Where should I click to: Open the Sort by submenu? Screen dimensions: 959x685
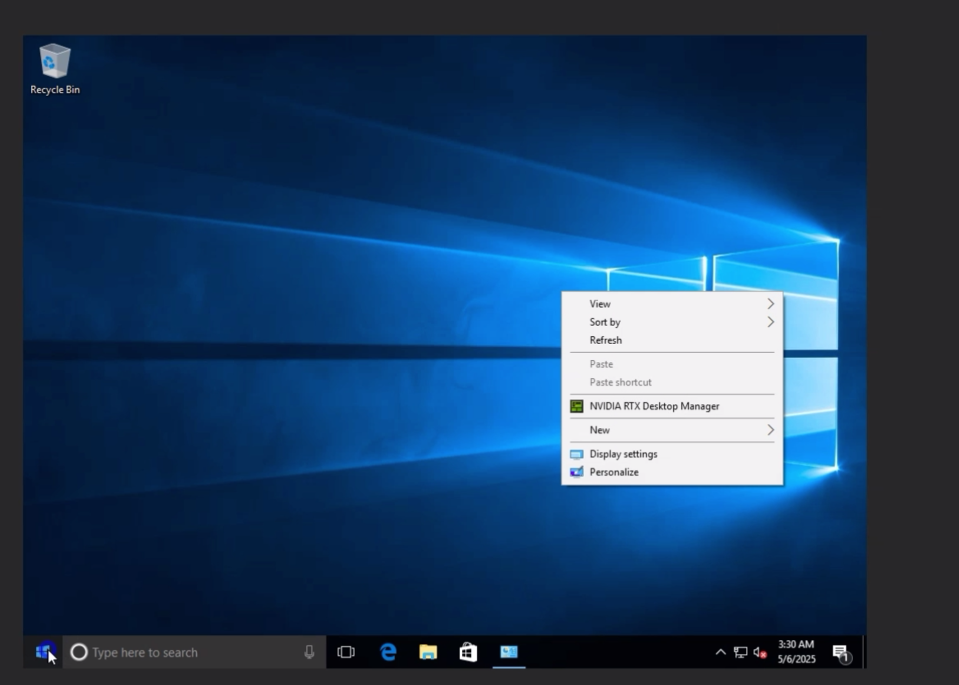(x=672, y=322)
